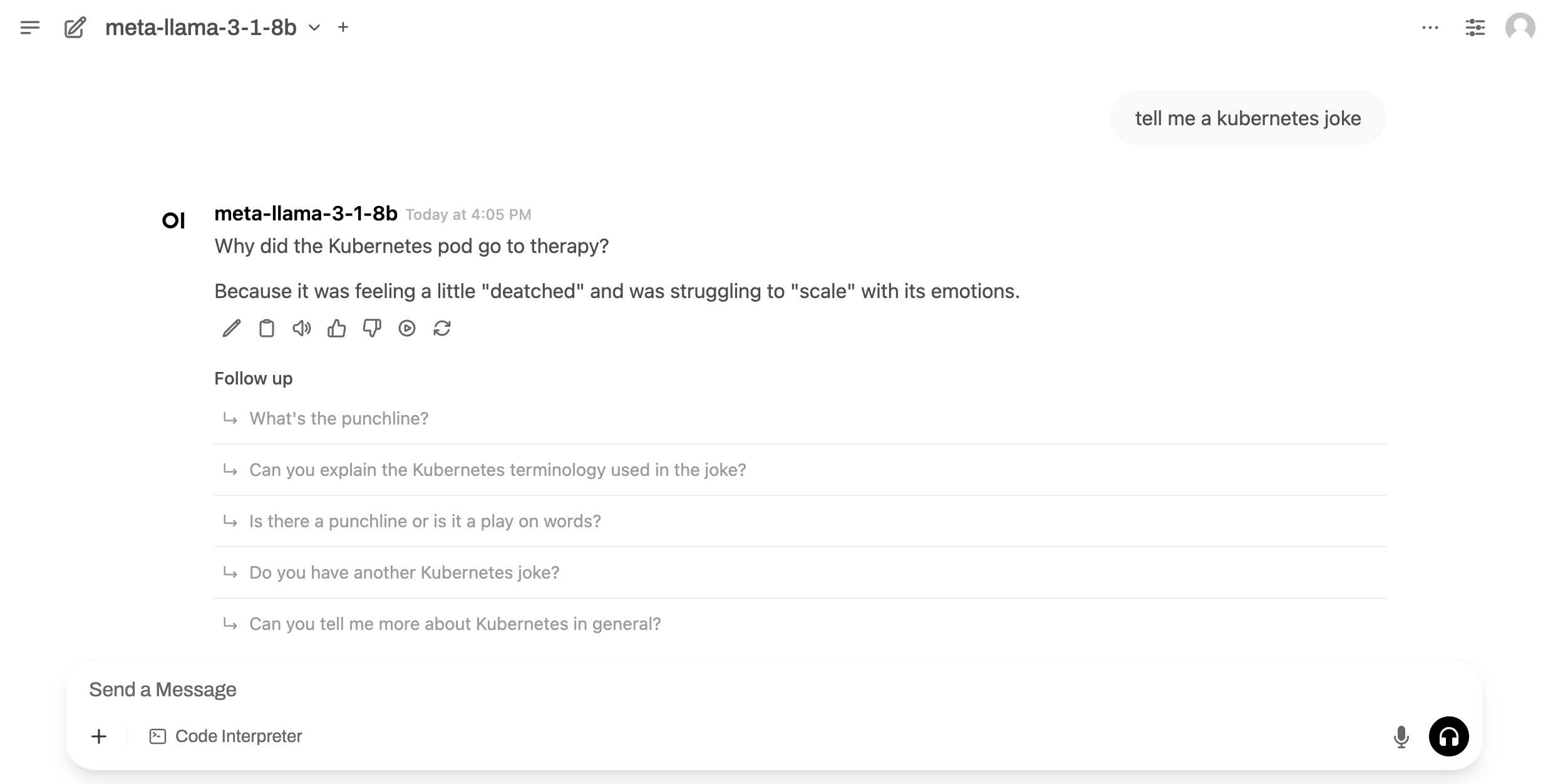Start a new chat with pencil icon

[x=75, y=28]
